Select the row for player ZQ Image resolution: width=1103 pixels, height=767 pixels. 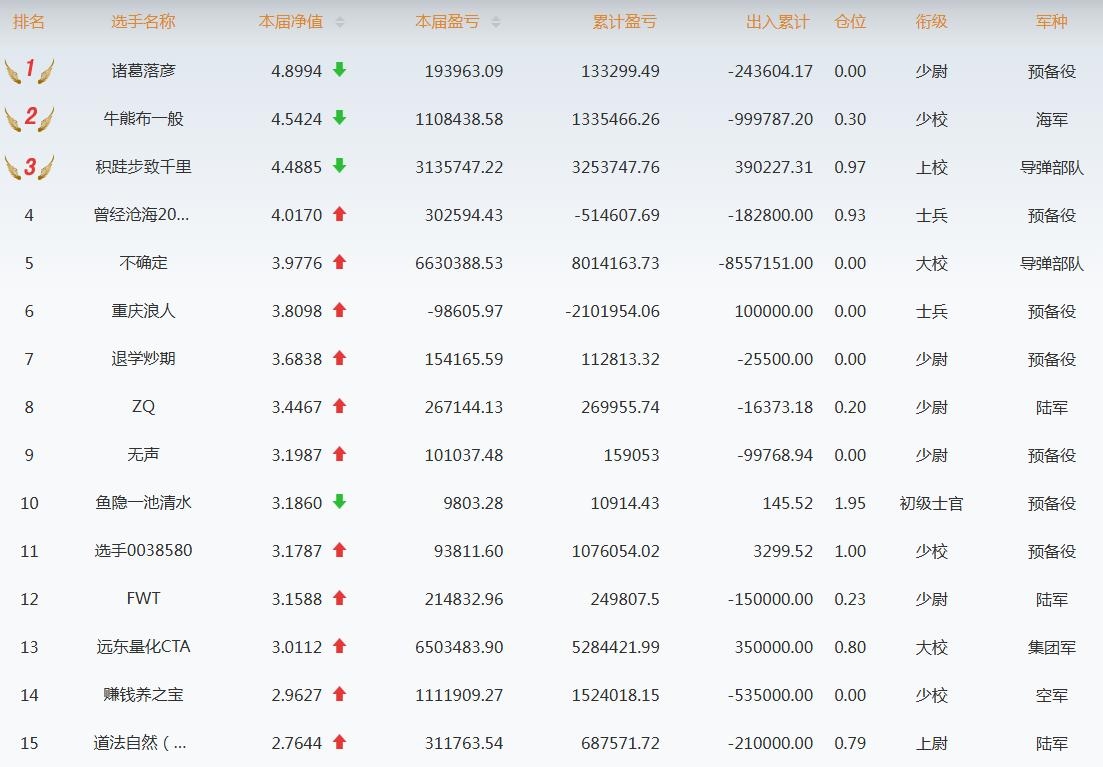tap(143, 407)
